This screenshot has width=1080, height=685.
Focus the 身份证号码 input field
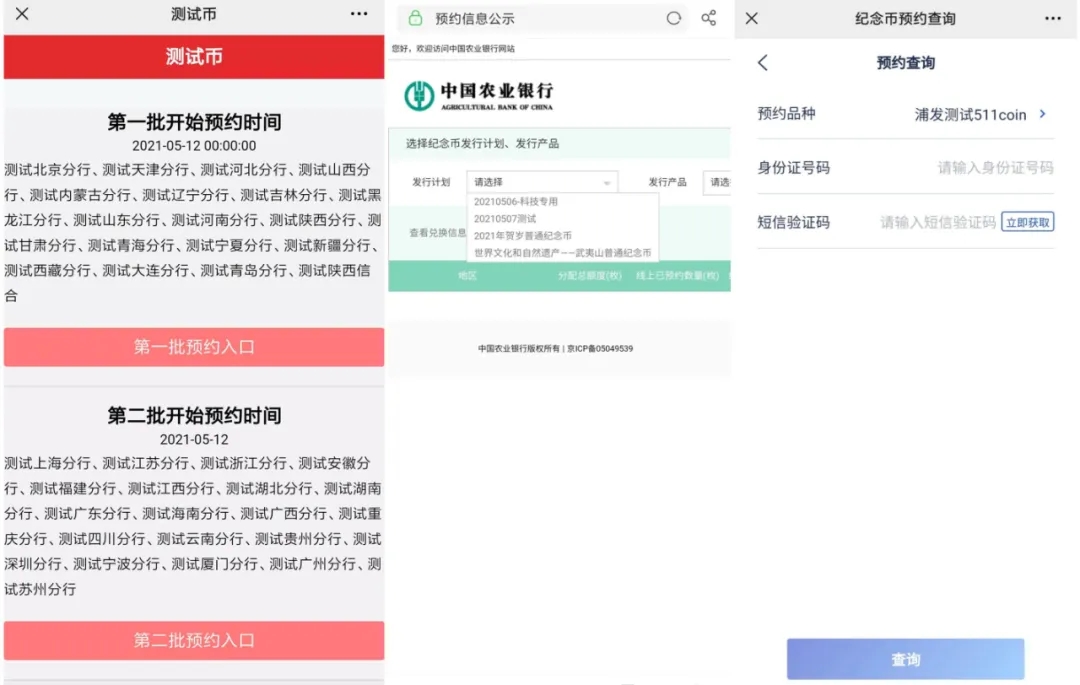[x=994, y=168]
